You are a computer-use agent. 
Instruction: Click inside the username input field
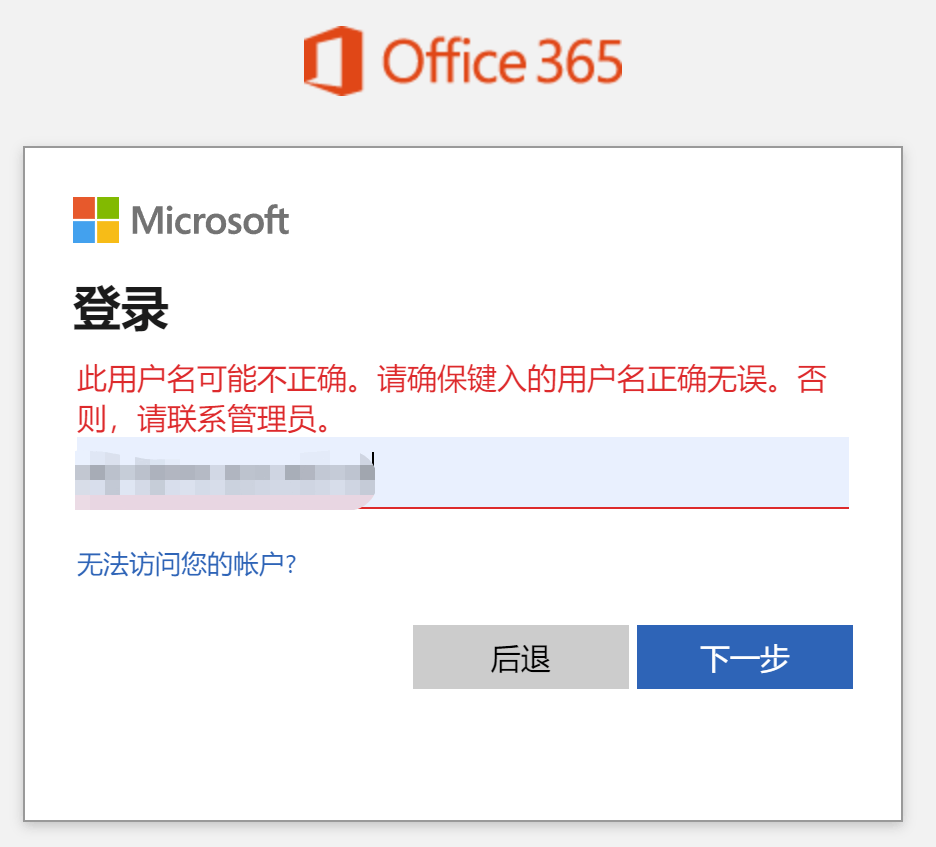(550, 472)
